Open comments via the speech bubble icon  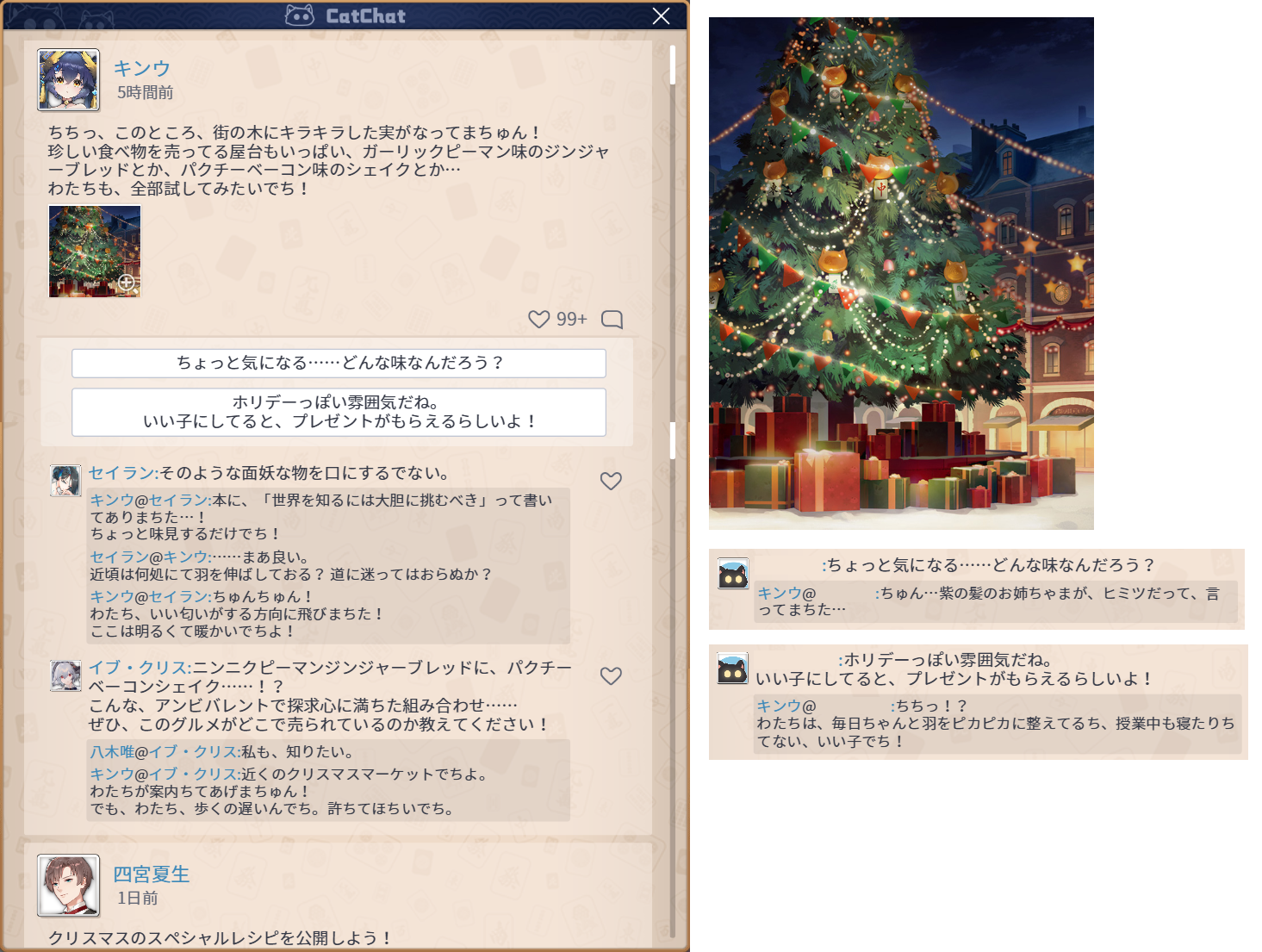pos(612,320)
